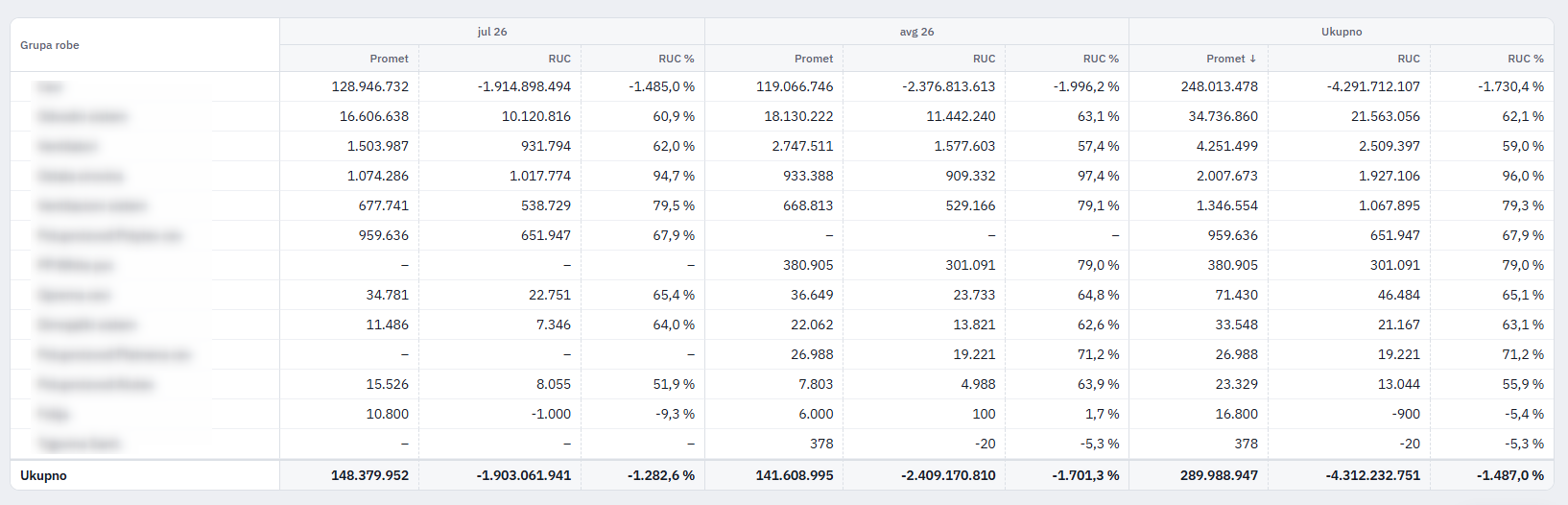Image resolution: width=1568 pixels, height=505 pixels.
Task: Select the jul 26 column group header
Action: 492,32
